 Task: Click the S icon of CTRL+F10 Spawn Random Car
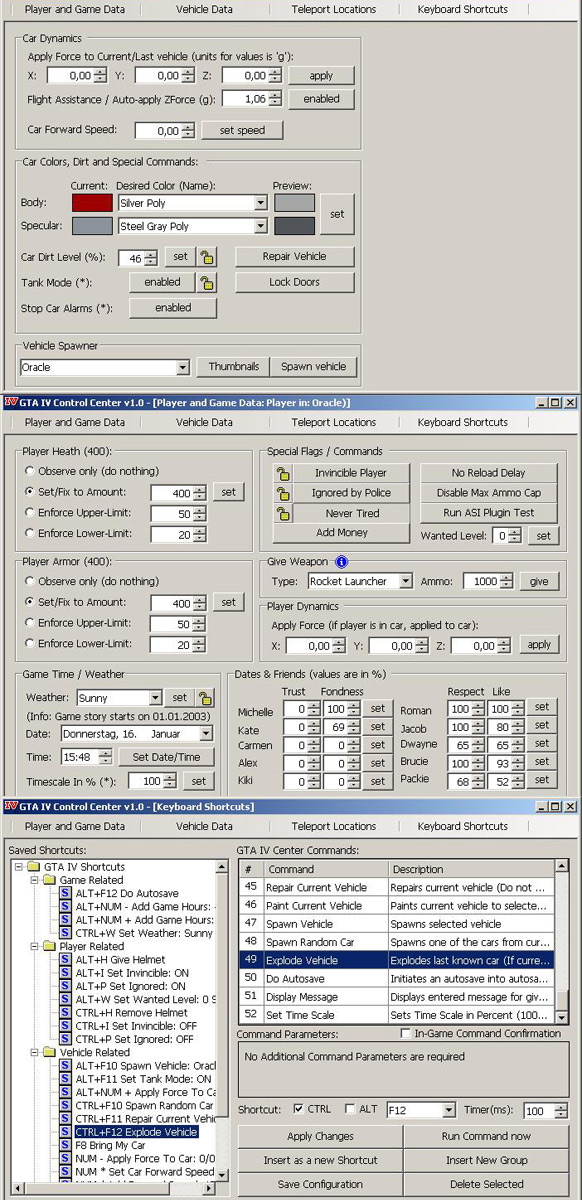pos(65,1105)
